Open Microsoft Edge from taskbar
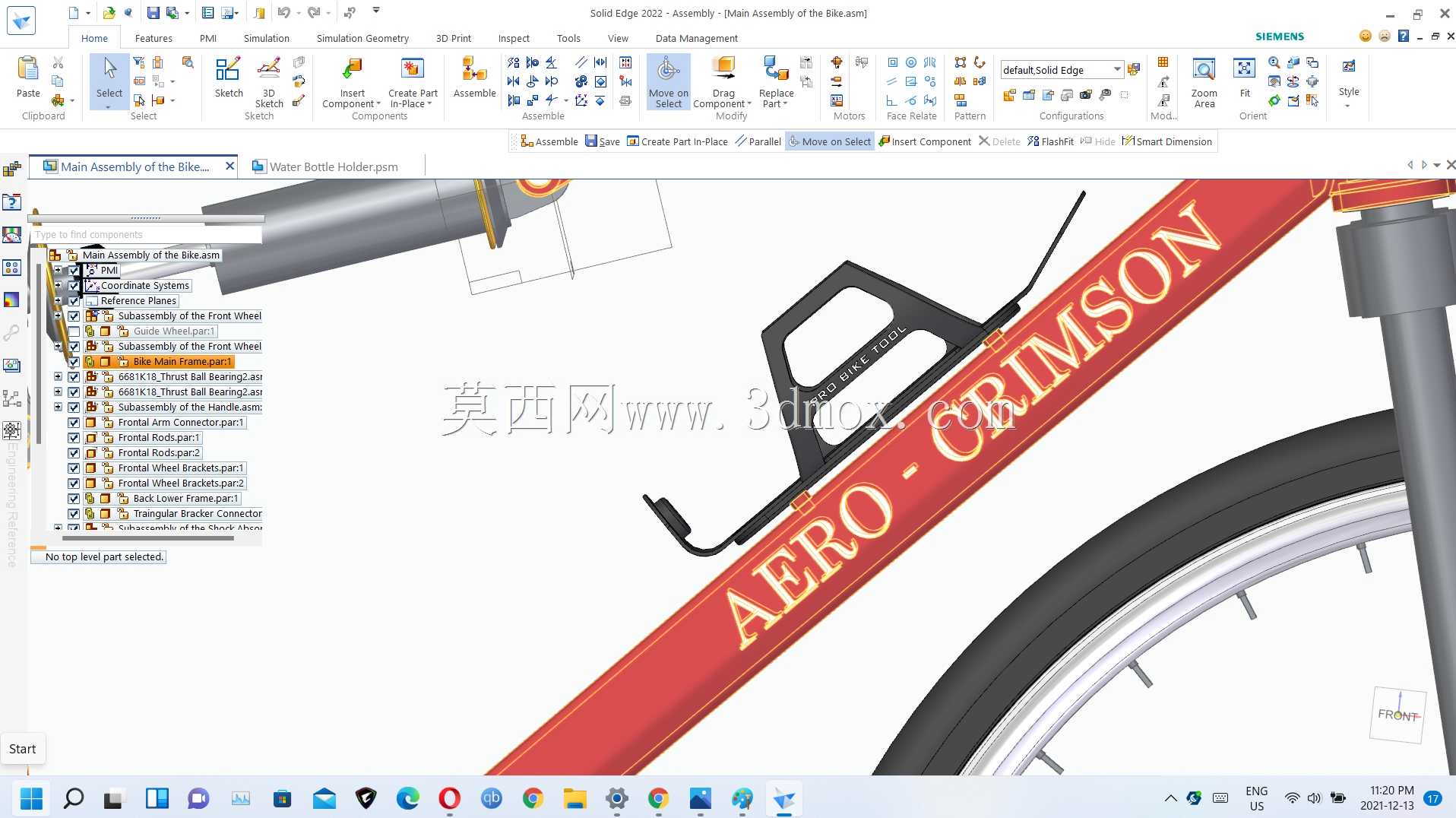Screen dimensions: 1456x818 [408, 798]
